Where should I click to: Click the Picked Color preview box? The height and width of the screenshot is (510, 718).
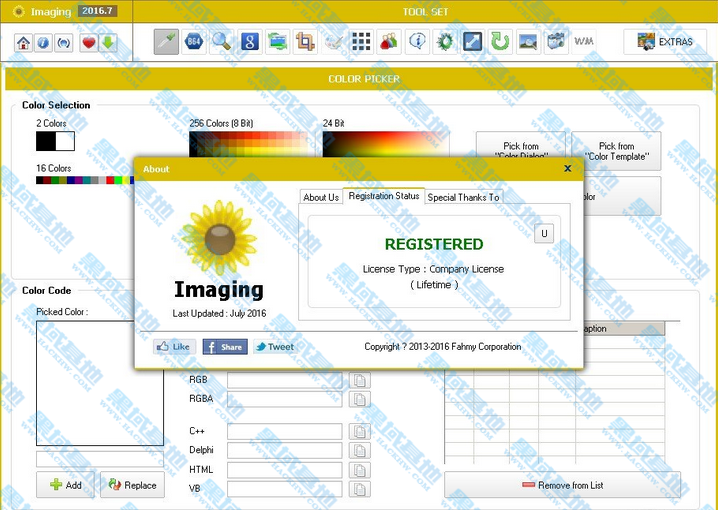(x=100, y=383)
